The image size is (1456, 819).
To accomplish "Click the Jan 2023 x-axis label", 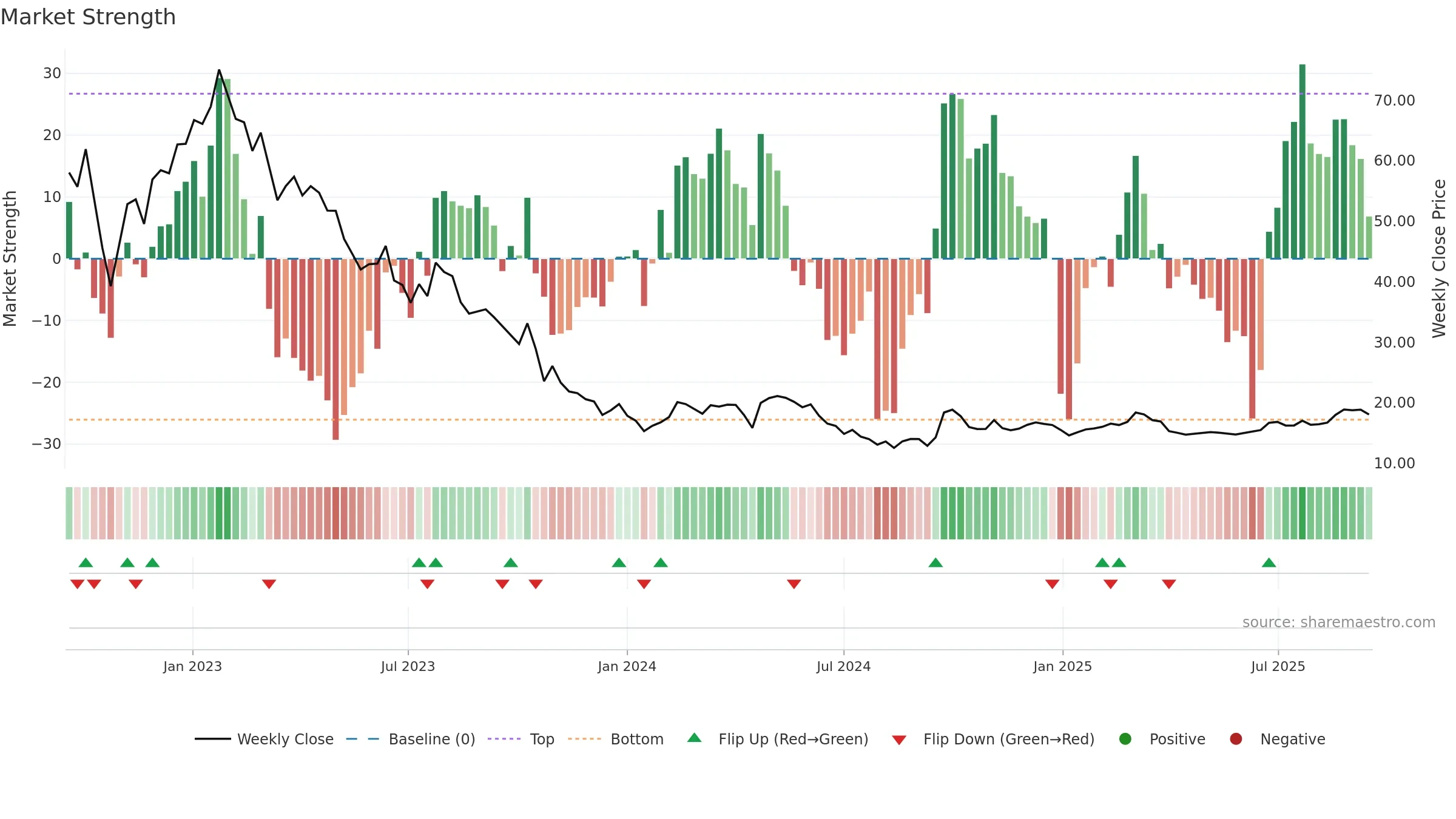I will click(192, 666).
